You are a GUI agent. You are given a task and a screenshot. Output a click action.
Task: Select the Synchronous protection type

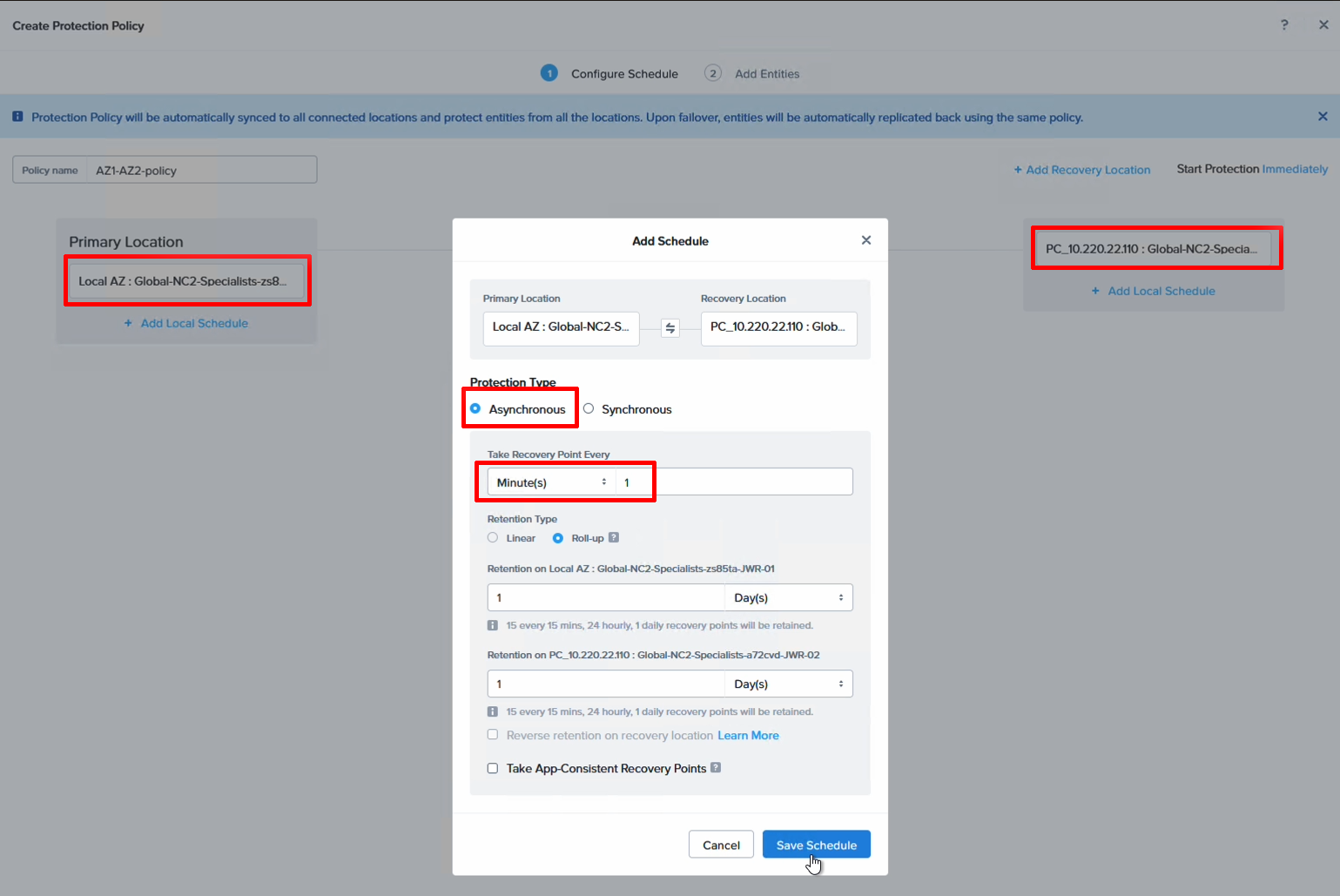point(589,409)
